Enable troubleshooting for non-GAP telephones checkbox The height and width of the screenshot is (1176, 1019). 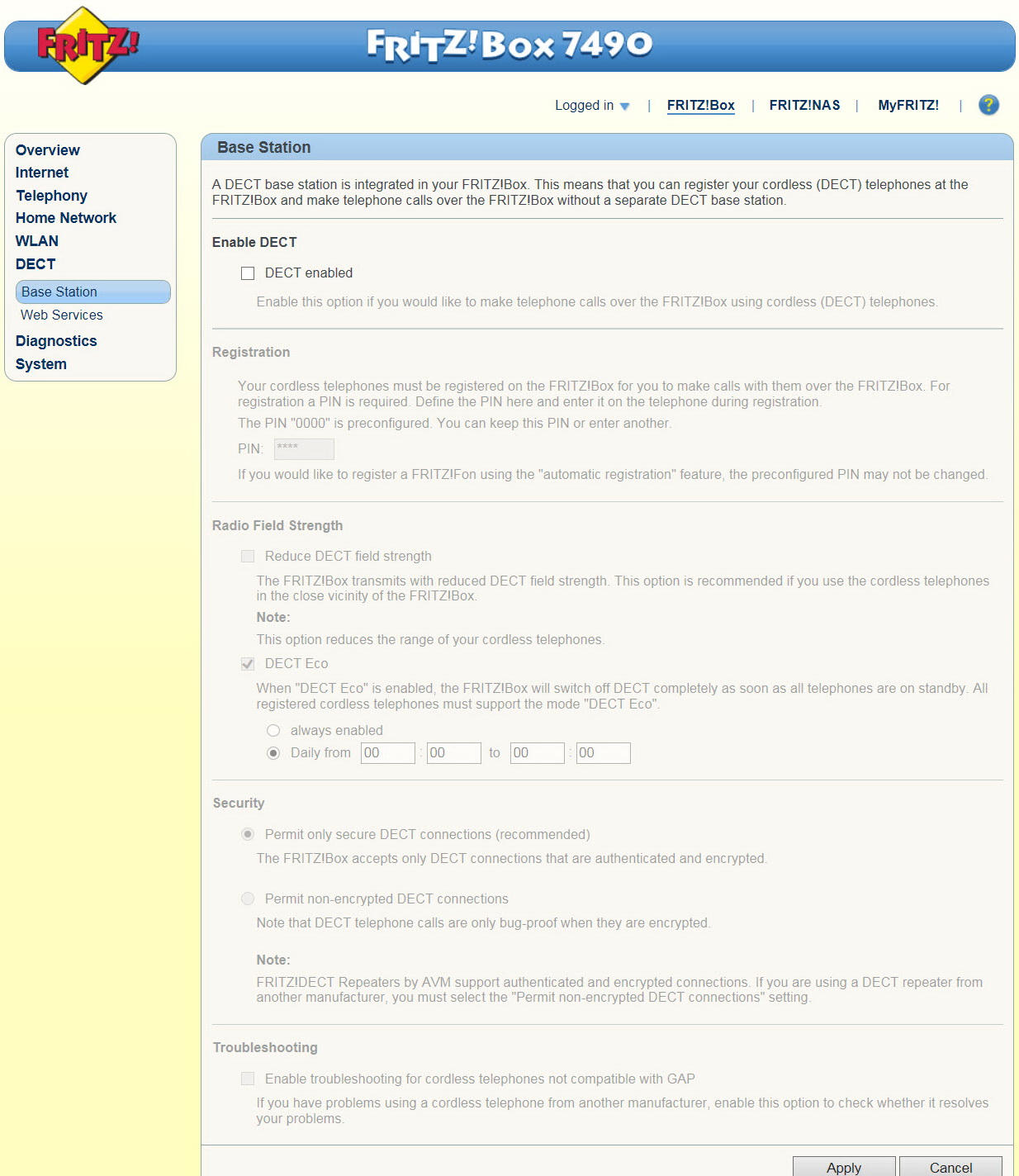point(248,1079)
